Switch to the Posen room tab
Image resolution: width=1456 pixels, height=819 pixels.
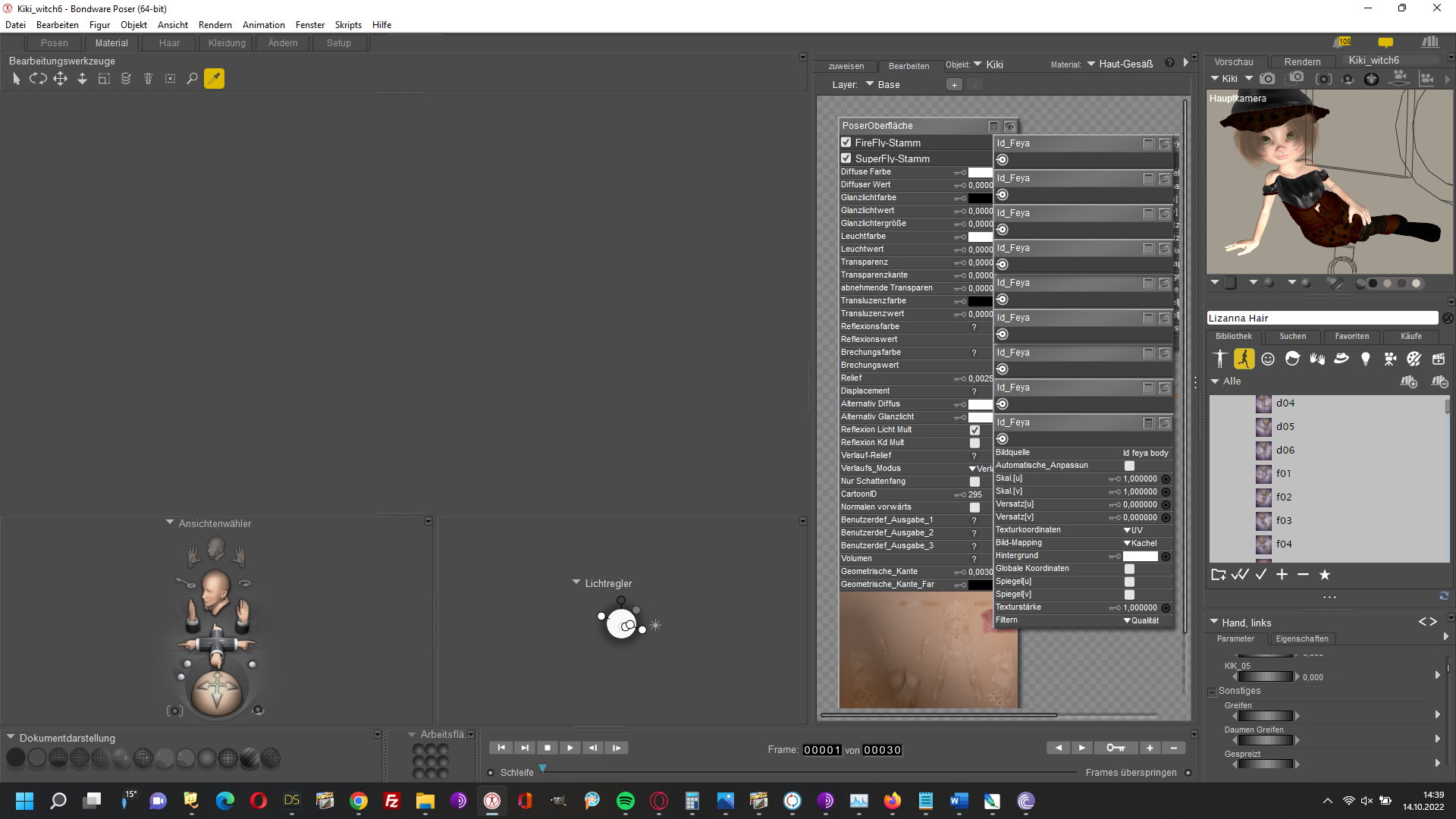coord(54,43)
